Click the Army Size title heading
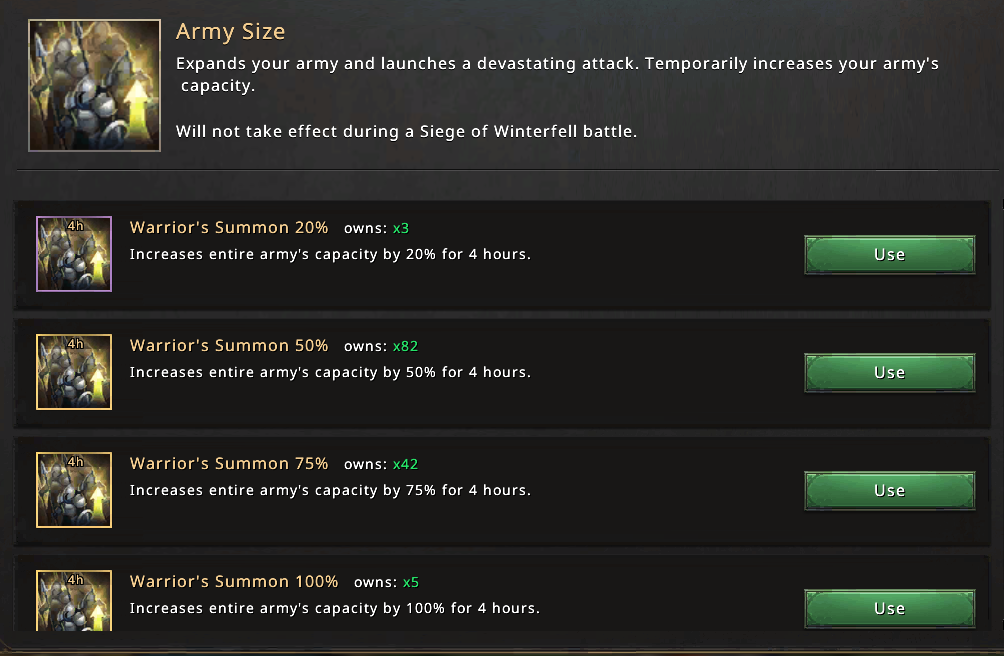Screen dimensions: 1004x656 tap(231, 32)
